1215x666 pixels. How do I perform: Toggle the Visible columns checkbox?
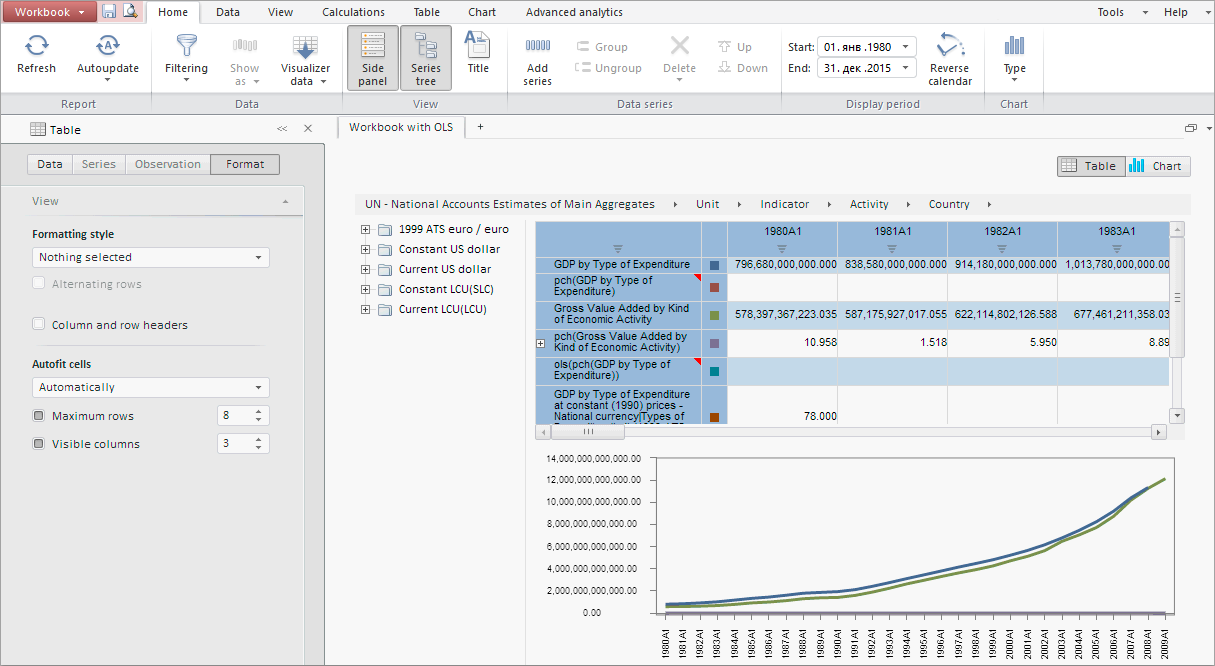39,444
